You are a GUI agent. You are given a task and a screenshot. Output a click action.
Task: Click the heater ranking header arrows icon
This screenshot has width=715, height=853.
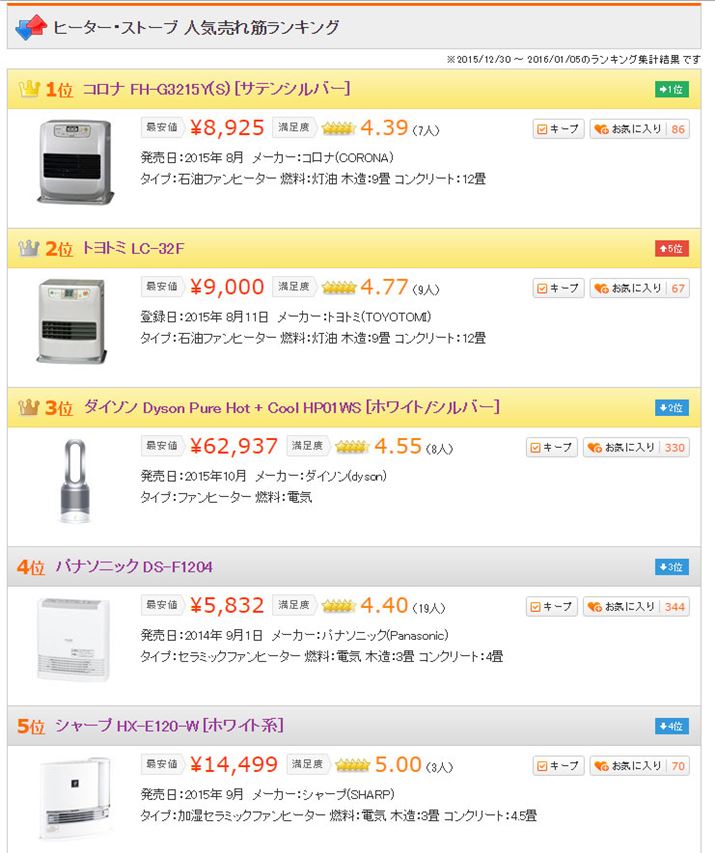[x=31, y=27]
